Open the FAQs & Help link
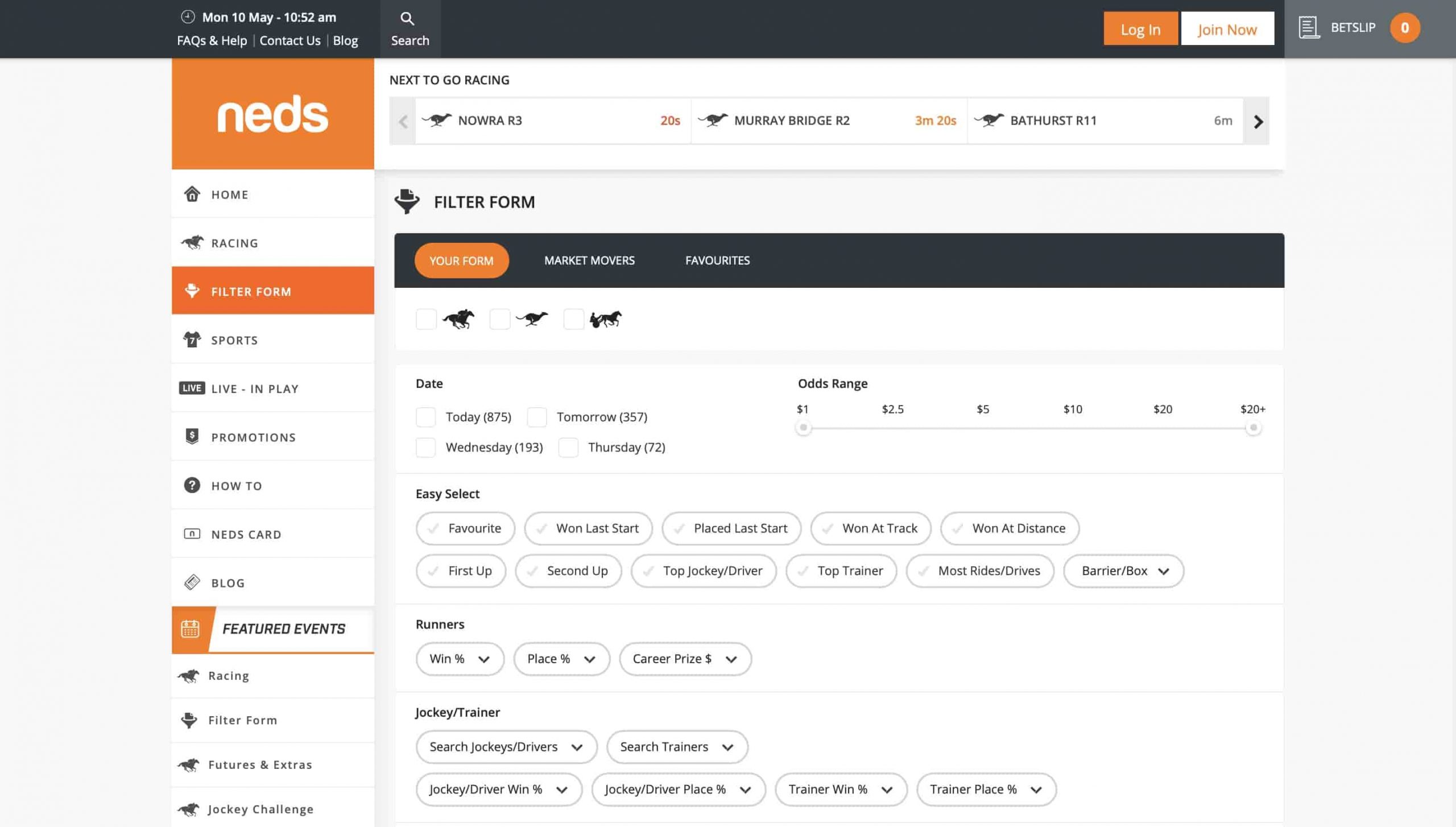 [x=212, y=40]
